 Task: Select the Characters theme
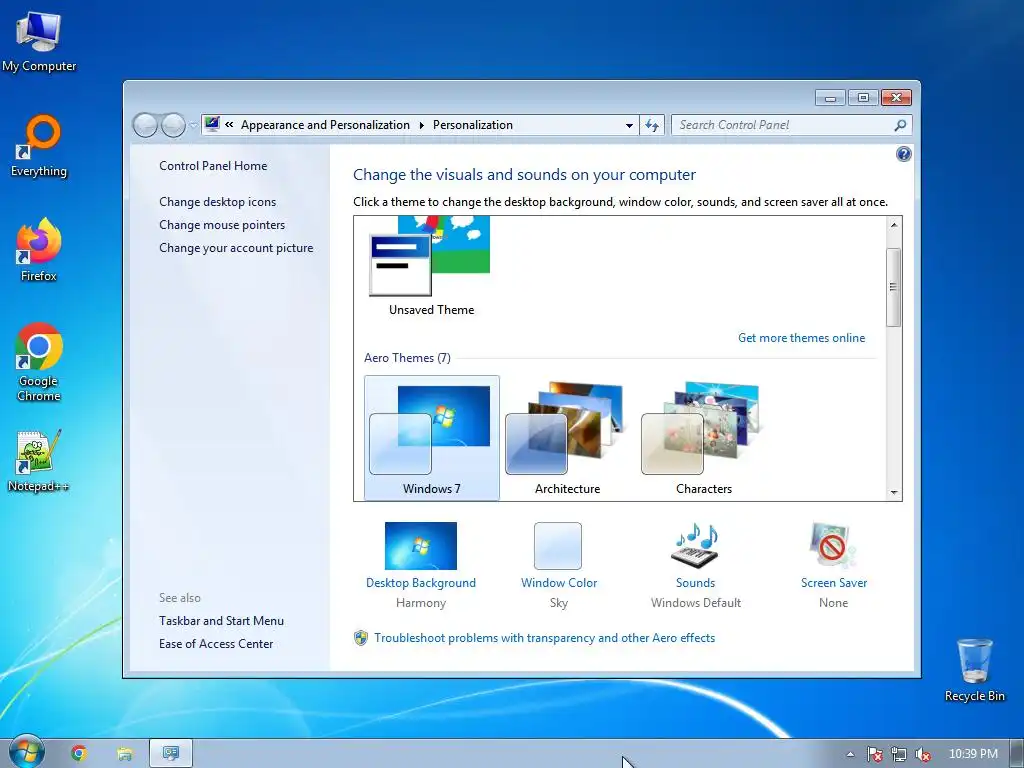pos(703,438)
